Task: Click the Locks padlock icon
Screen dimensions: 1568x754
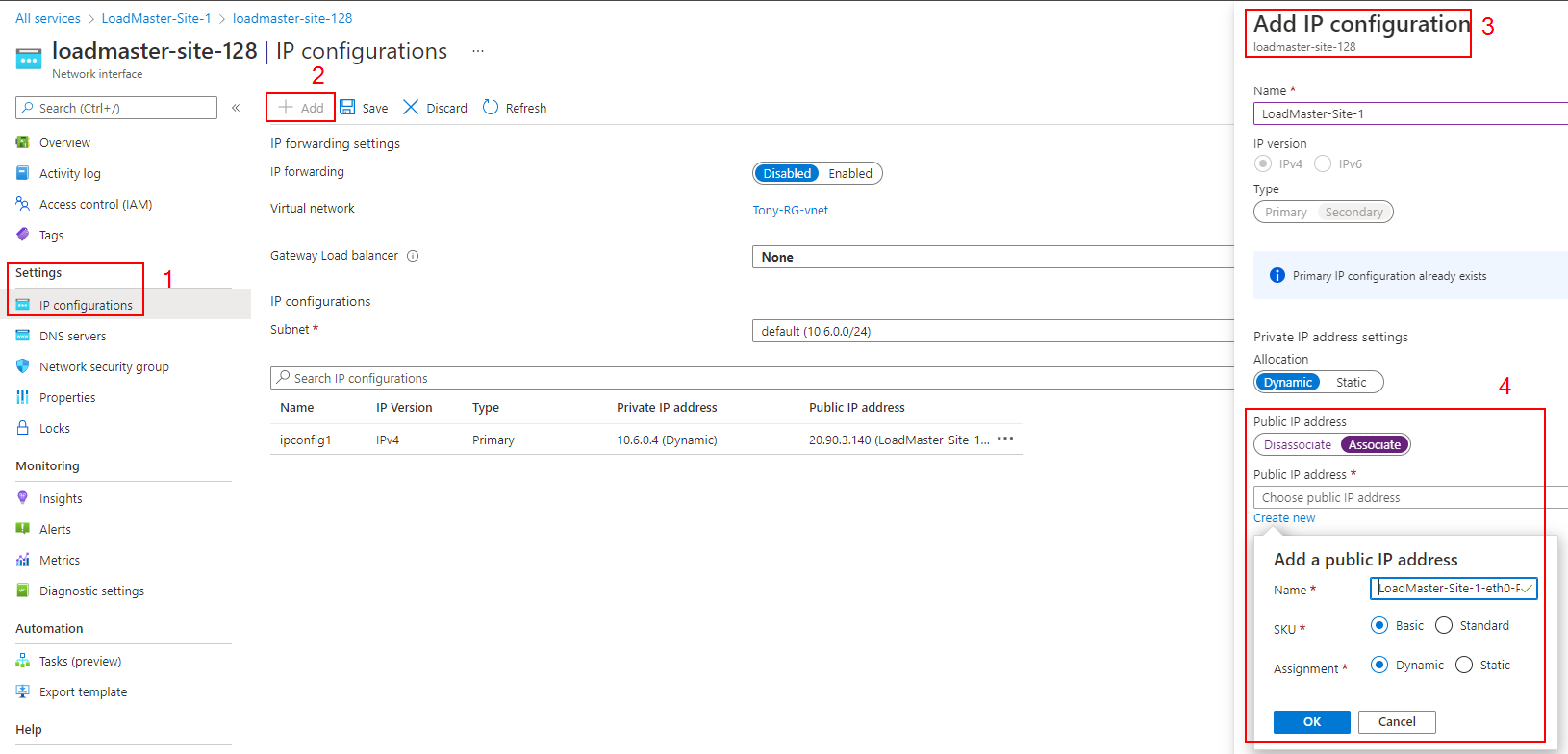Action: 23,428
